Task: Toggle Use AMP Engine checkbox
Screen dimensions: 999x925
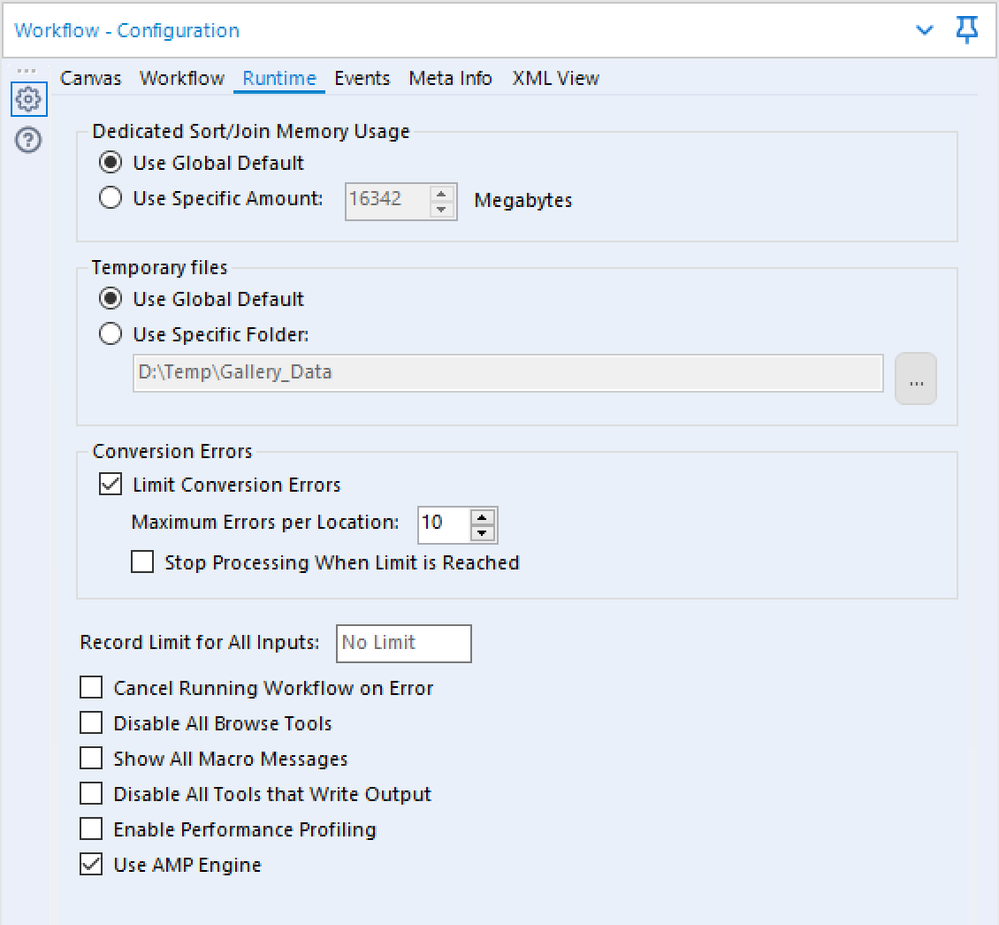Action: coord(91,865)
